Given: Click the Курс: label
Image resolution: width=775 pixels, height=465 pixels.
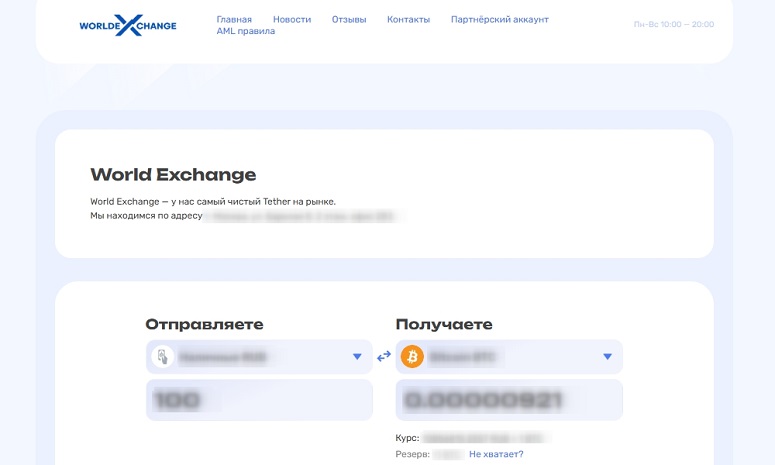Looking at the screenshot, I should point(407,438).
